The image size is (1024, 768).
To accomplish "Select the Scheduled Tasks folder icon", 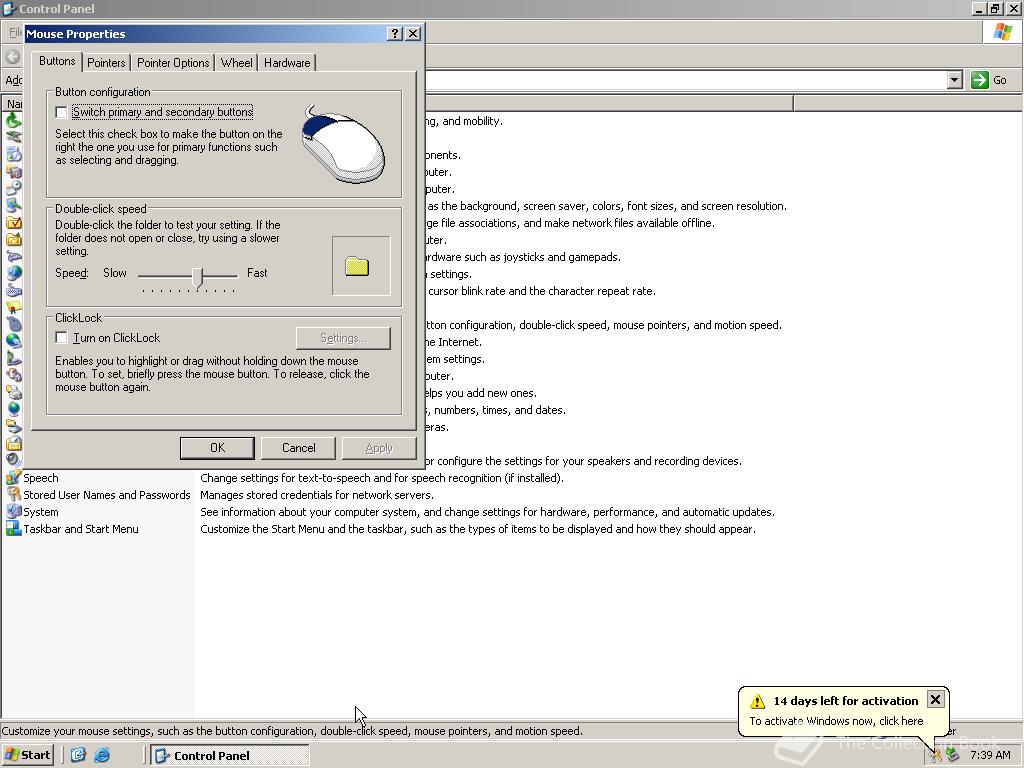I will click(x=14, y=443).
